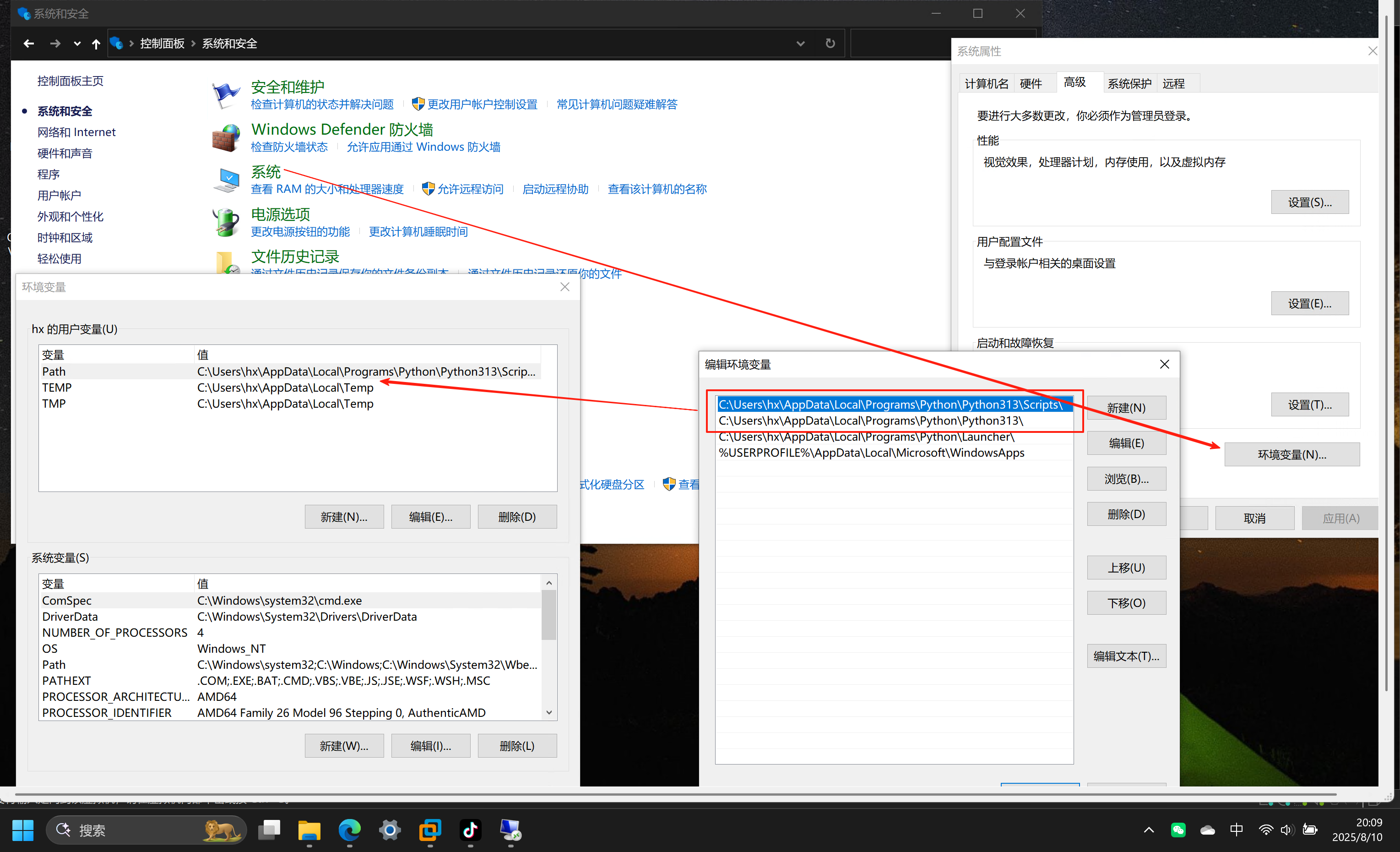Click 新建(W)... under system variables

pyautogui.click(x=344, y=746)
